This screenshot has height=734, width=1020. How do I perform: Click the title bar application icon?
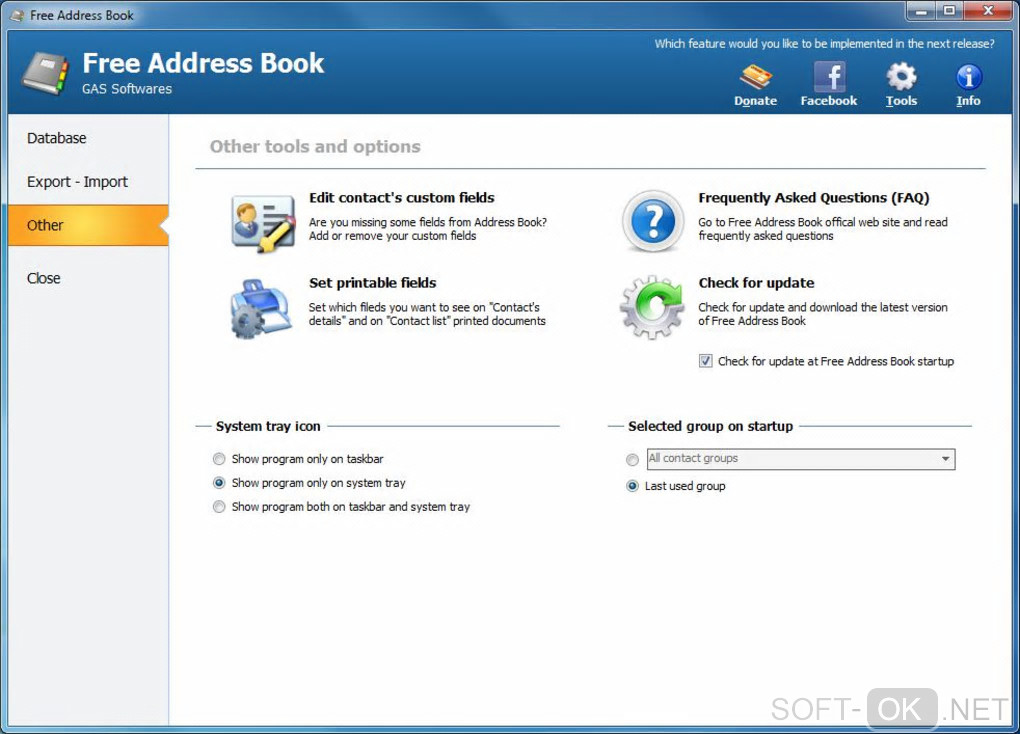point(18,15)
